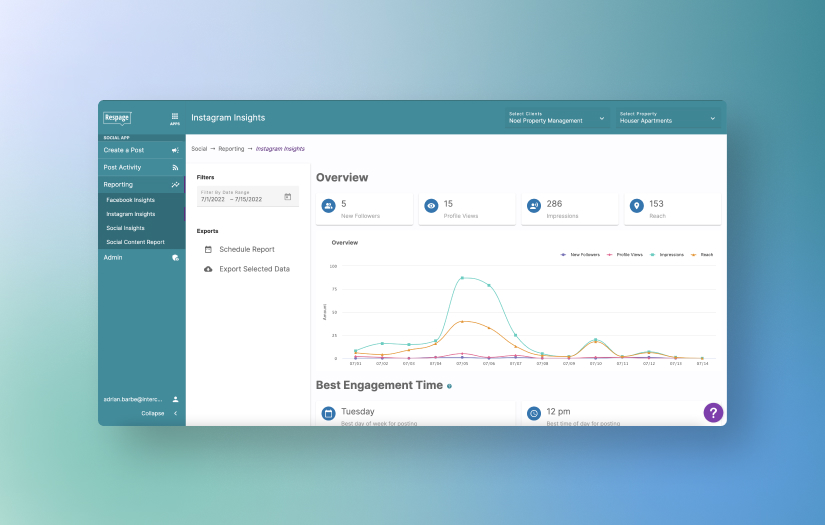Screen dimensions: 825x525
Task: Click the user email address
Action: pyautogui.click(x=133, y=399)
